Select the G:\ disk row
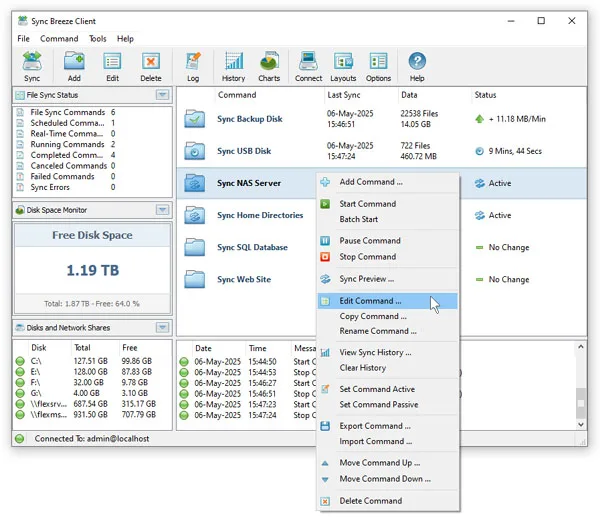 tap(92, 393)
